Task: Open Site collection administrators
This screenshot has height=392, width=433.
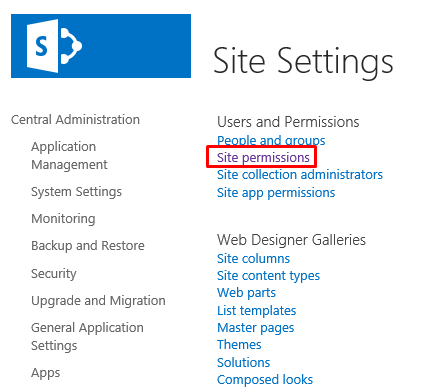Action: 300,175
